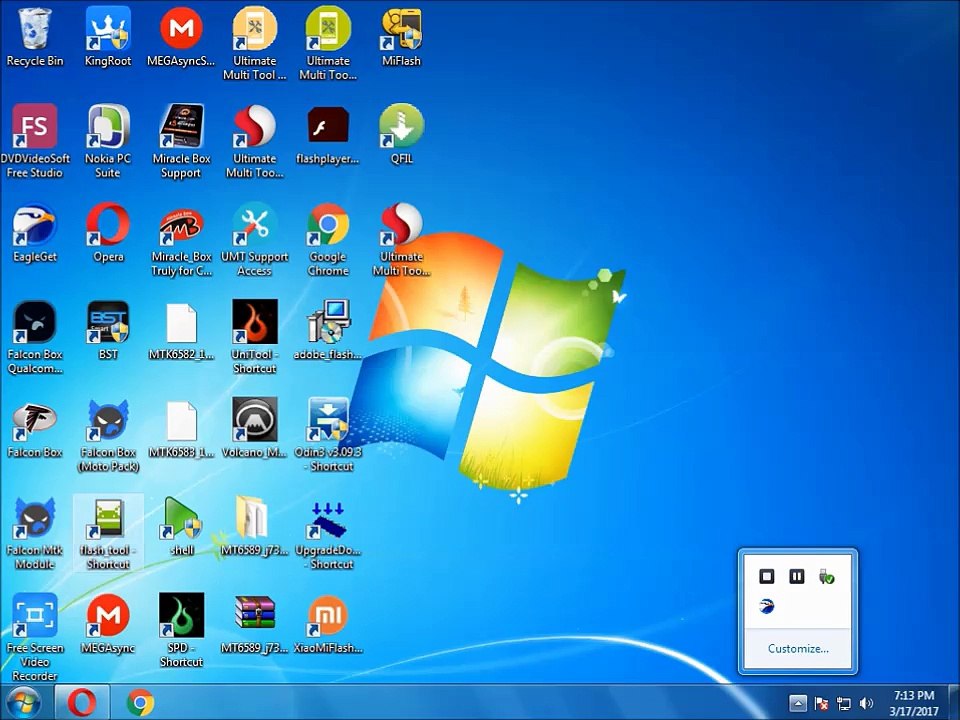The width and height of the screenshot is (960, 720).
Task: Select Miracle_Box Truly for C... icon
Action: (x=181, y=240)
